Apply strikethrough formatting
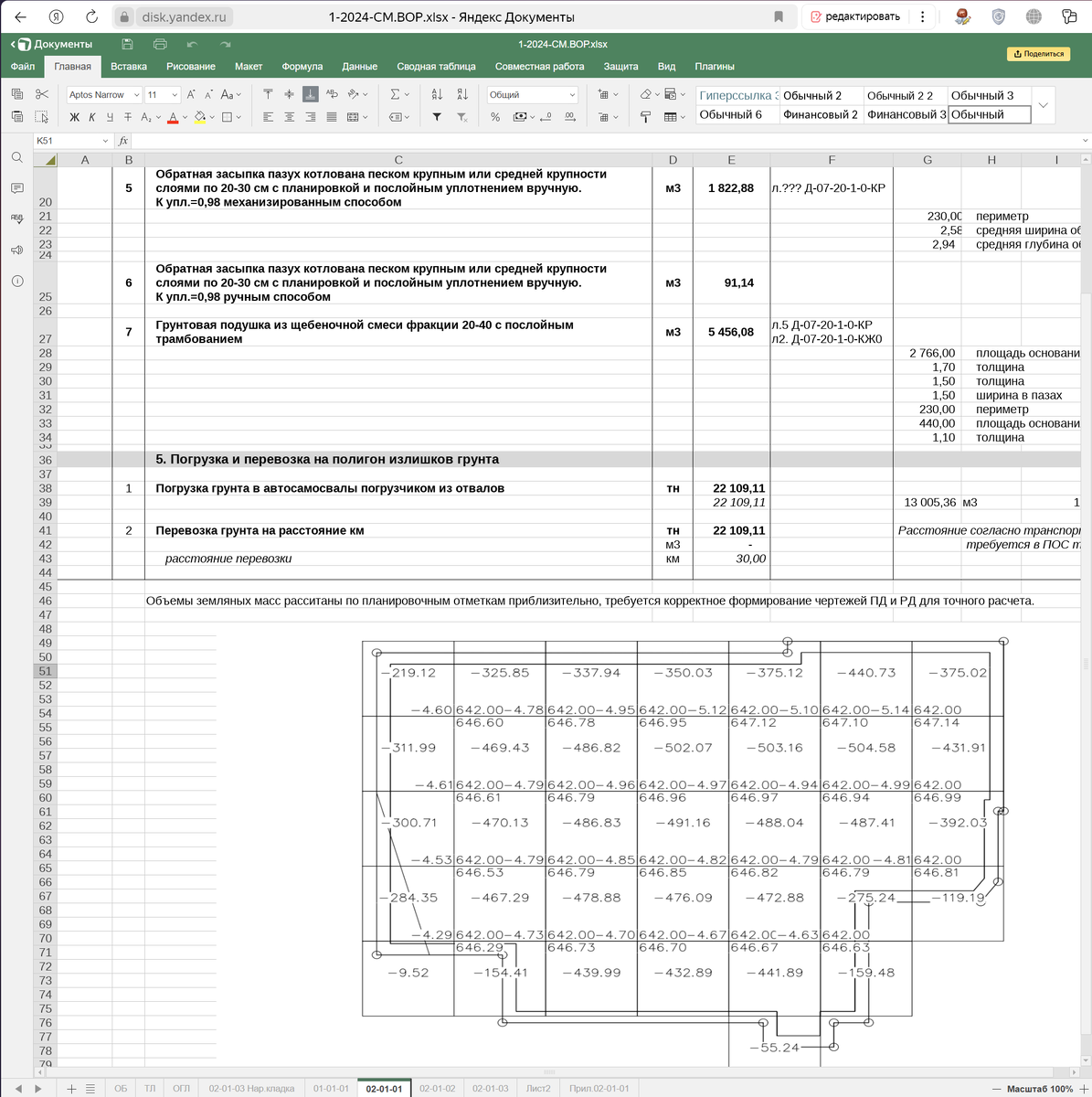 128,117
